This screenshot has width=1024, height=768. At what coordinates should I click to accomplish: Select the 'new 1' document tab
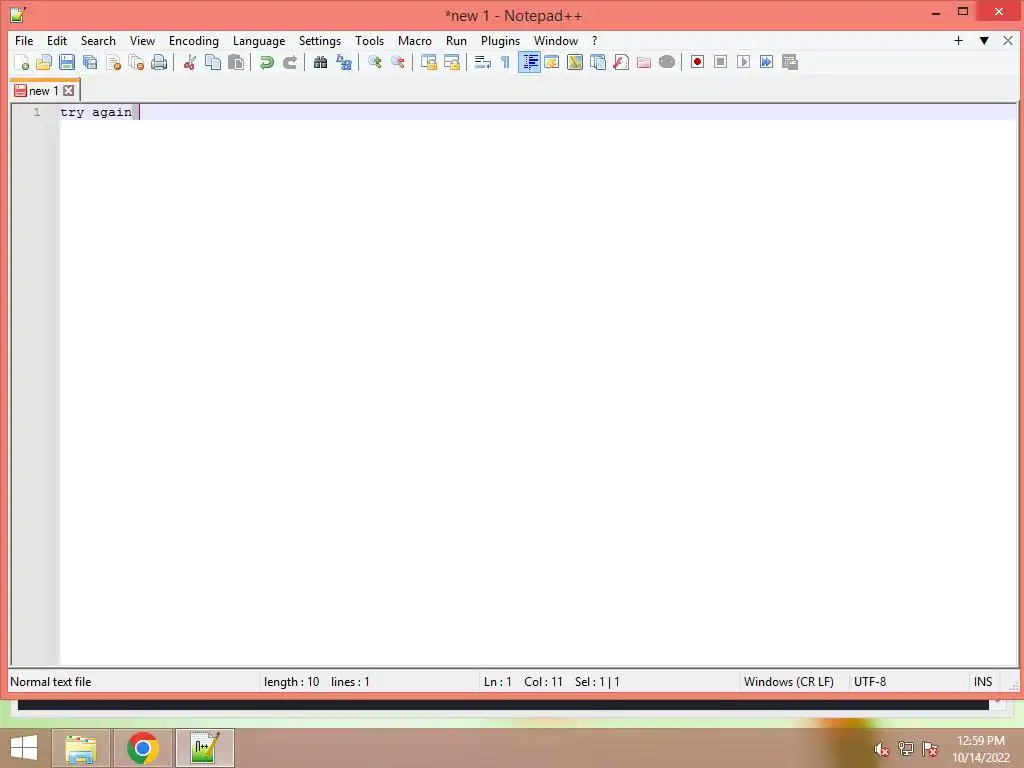(x=43, y=91)
